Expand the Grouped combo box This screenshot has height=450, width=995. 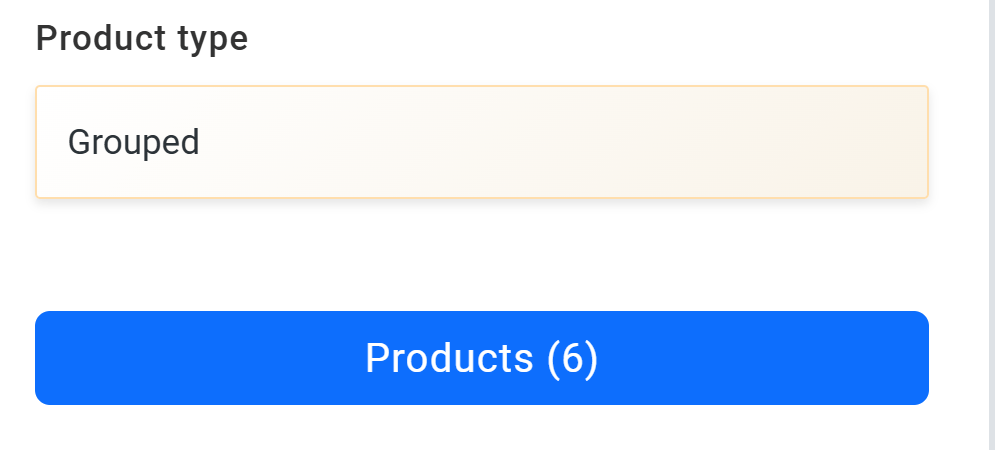coord(482,142)
